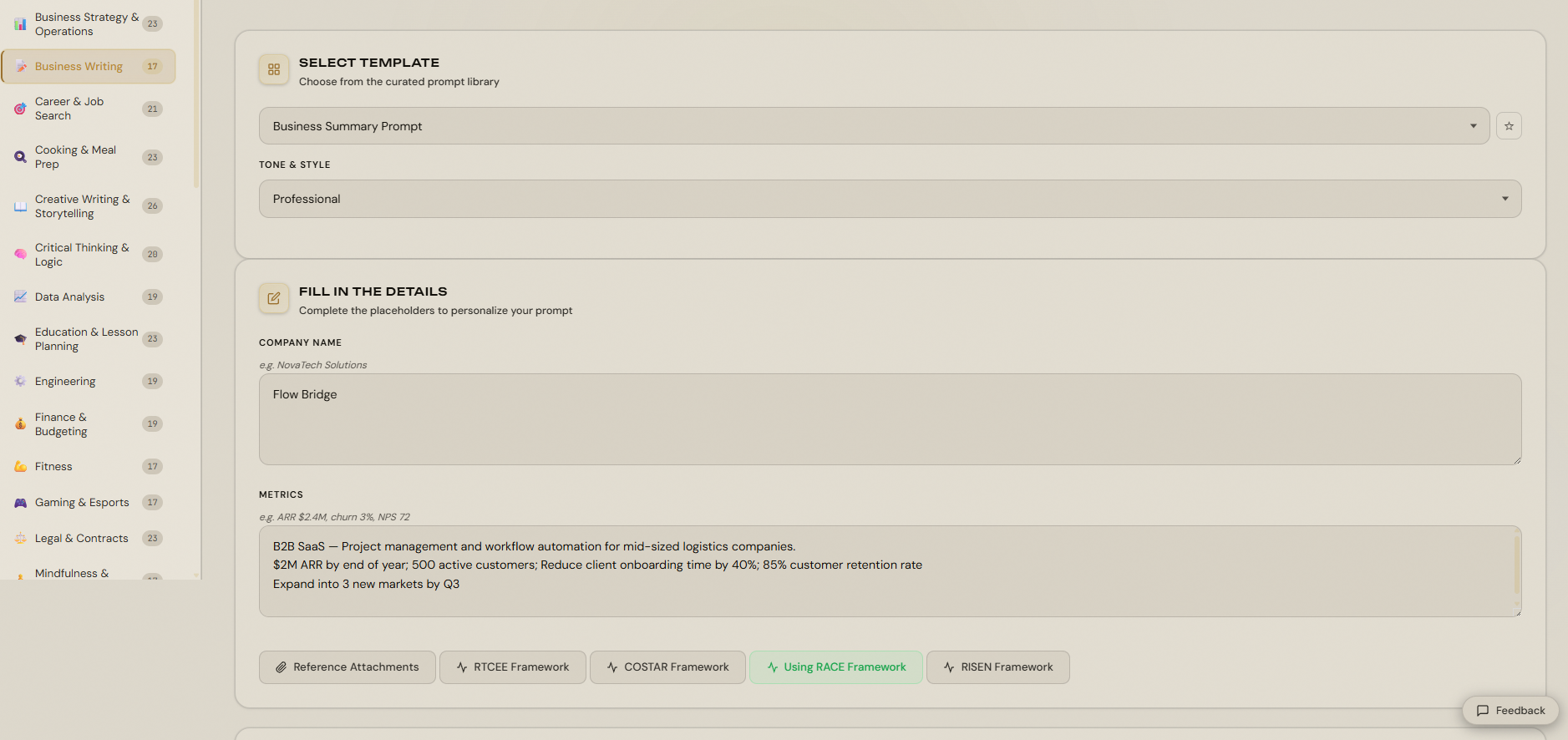
Task: Open the Data Analysis category
Action: pos(88,297)
